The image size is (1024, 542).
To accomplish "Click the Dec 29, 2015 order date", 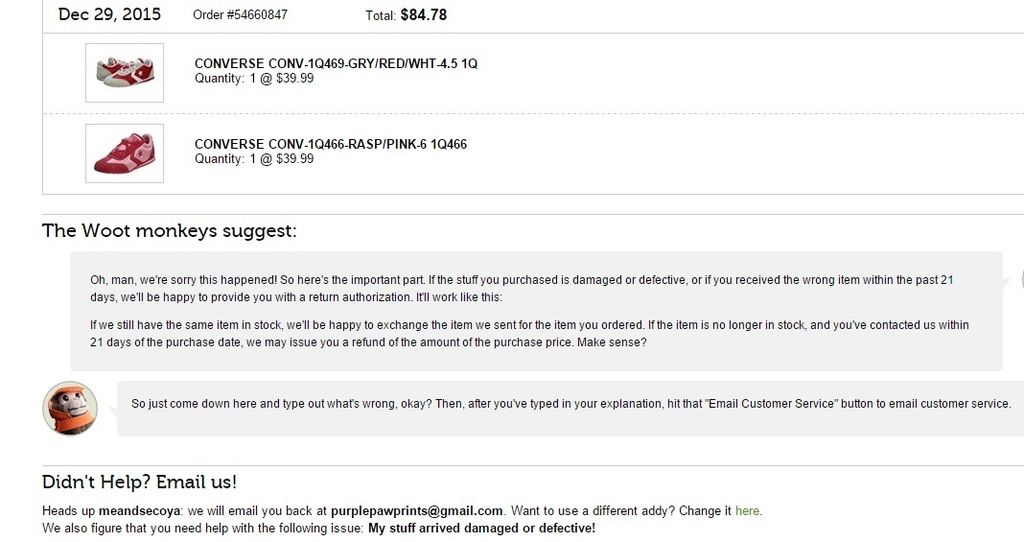I will tap(109, 14).
